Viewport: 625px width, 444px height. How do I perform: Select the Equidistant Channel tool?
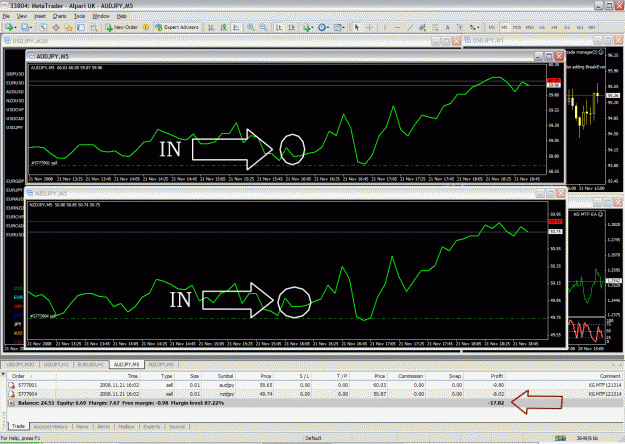point(423,27)
